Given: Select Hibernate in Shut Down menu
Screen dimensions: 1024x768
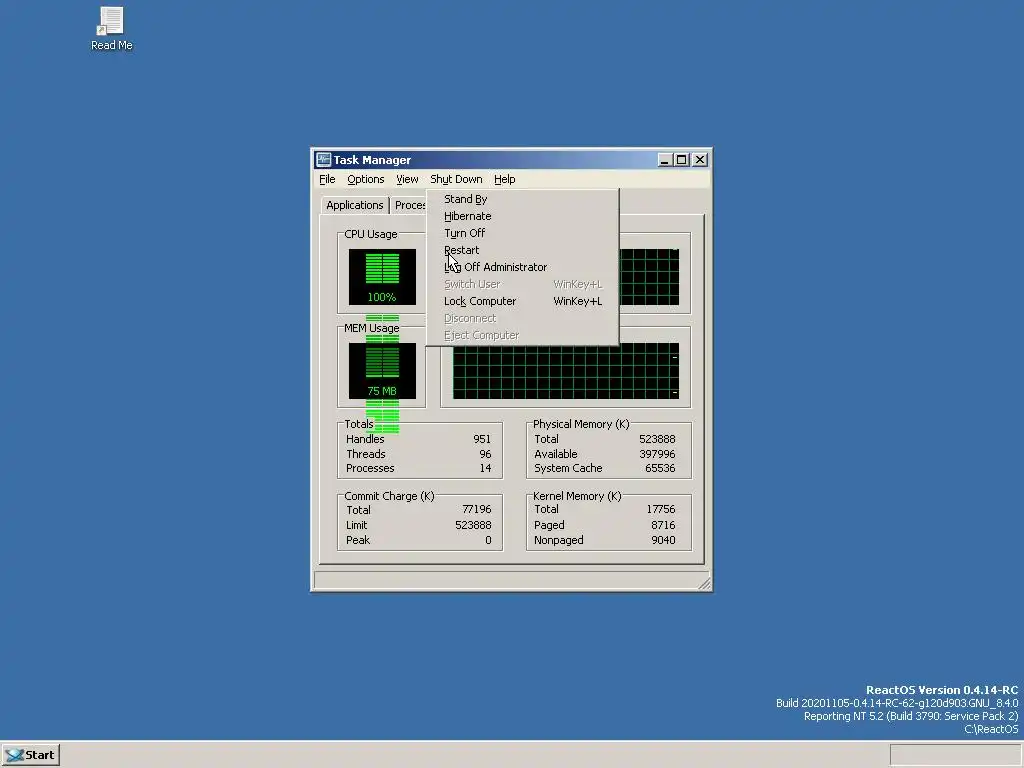Looking at the screenshot, I should click(522, 216).
